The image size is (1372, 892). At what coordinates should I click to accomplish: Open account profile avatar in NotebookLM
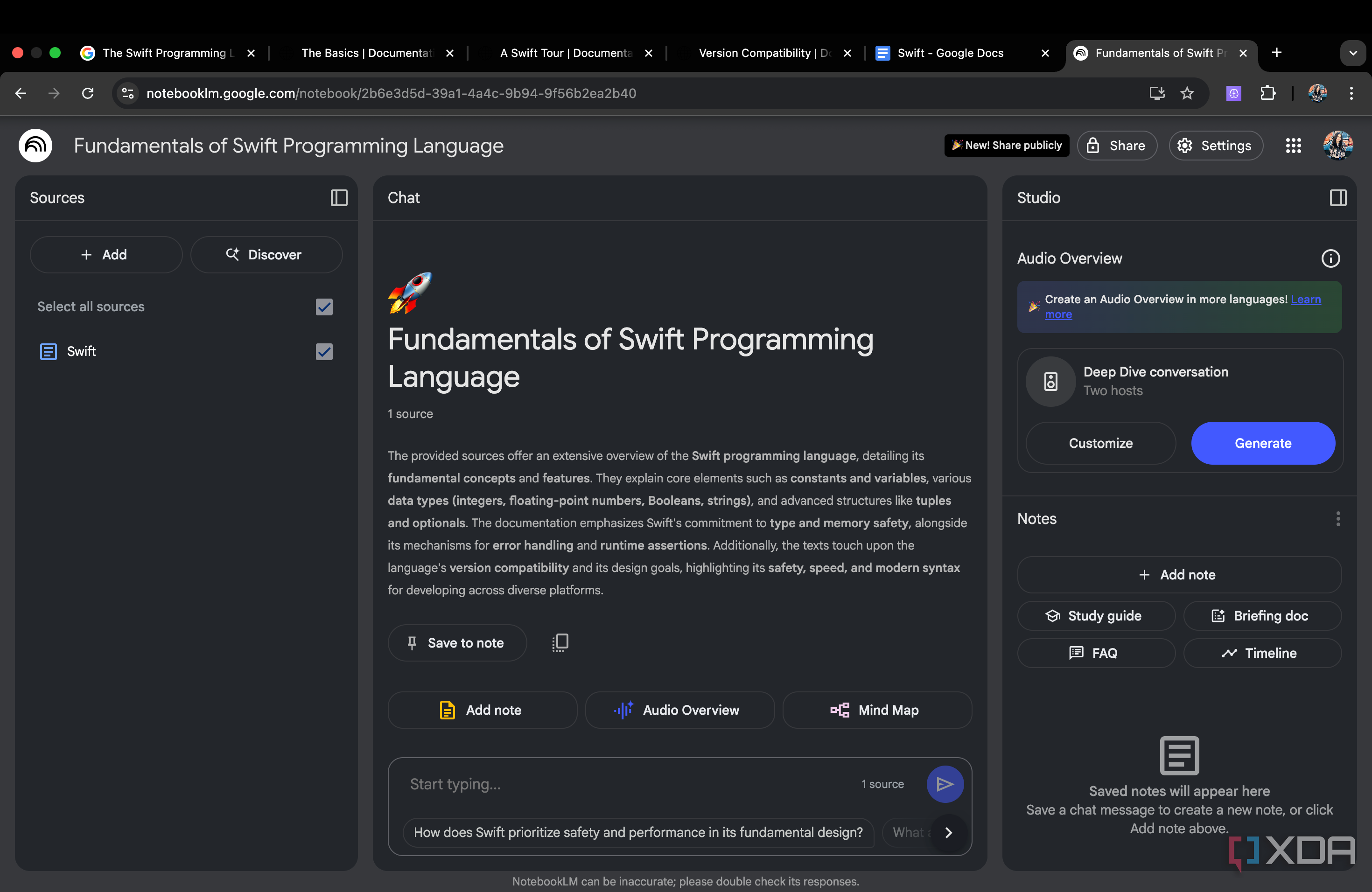1337,145
